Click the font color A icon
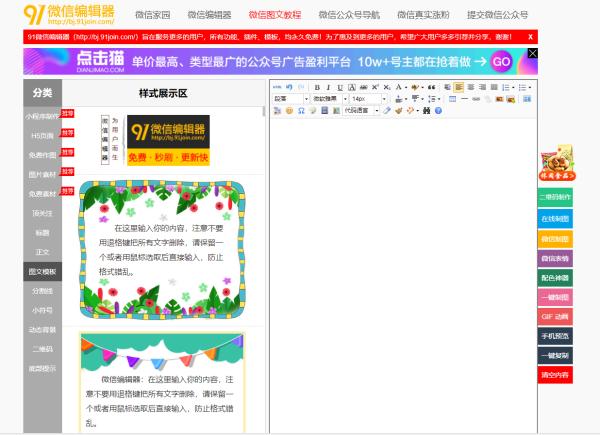The image size is (600, 435). (x=399, y=87)
